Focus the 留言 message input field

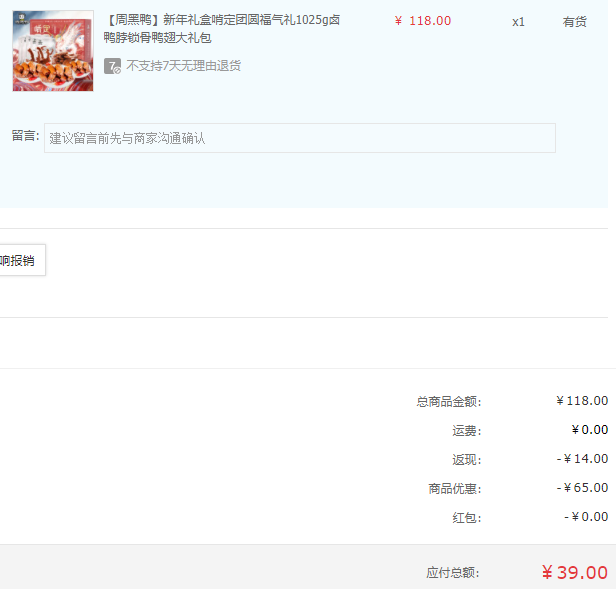(x=300, y=138)
